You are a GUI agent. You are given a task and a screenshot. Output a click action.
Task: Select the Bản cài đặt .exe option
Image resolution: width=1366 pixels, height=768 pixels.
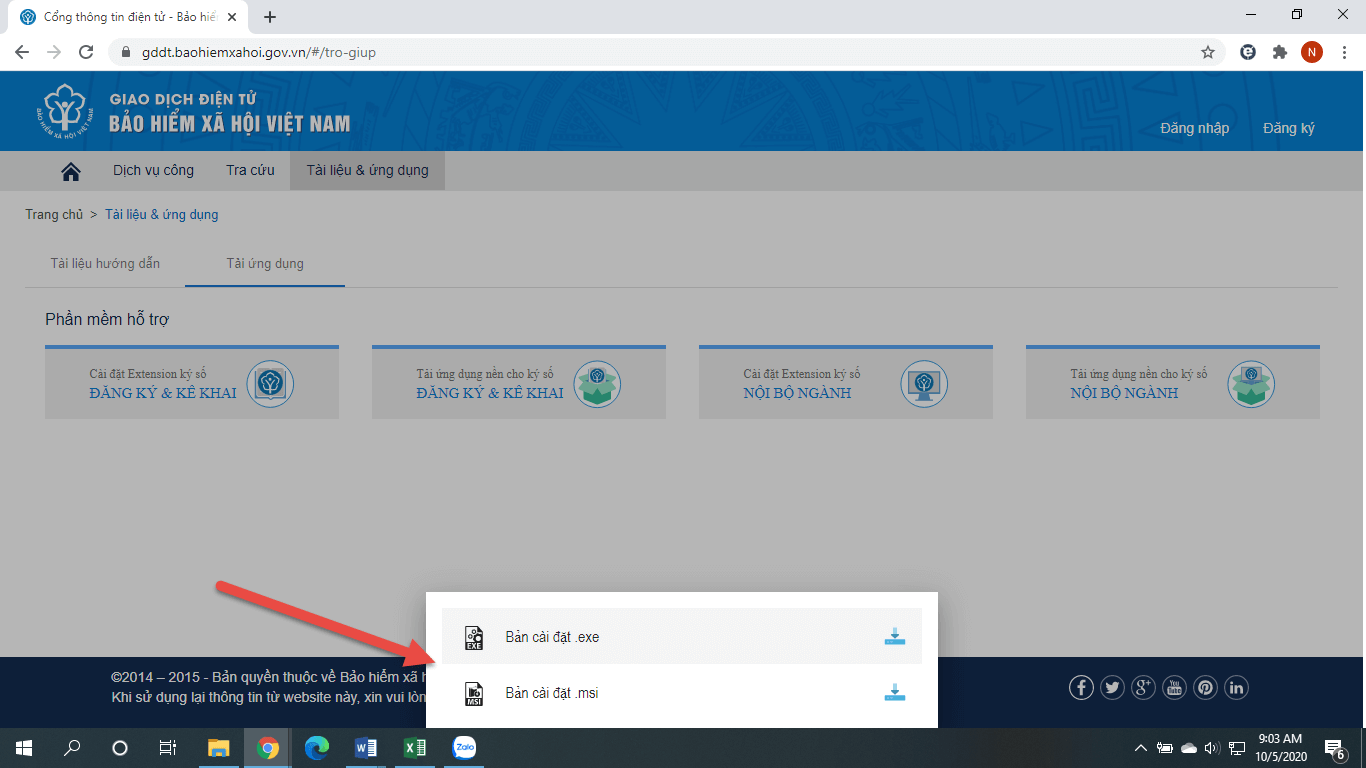[552, 637]
